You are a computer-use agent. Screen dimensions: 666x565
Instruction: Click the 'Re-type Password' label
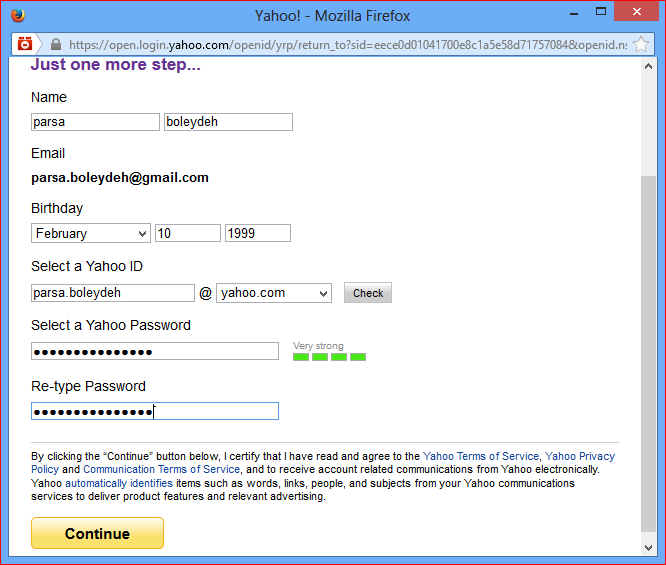(88, 386)
